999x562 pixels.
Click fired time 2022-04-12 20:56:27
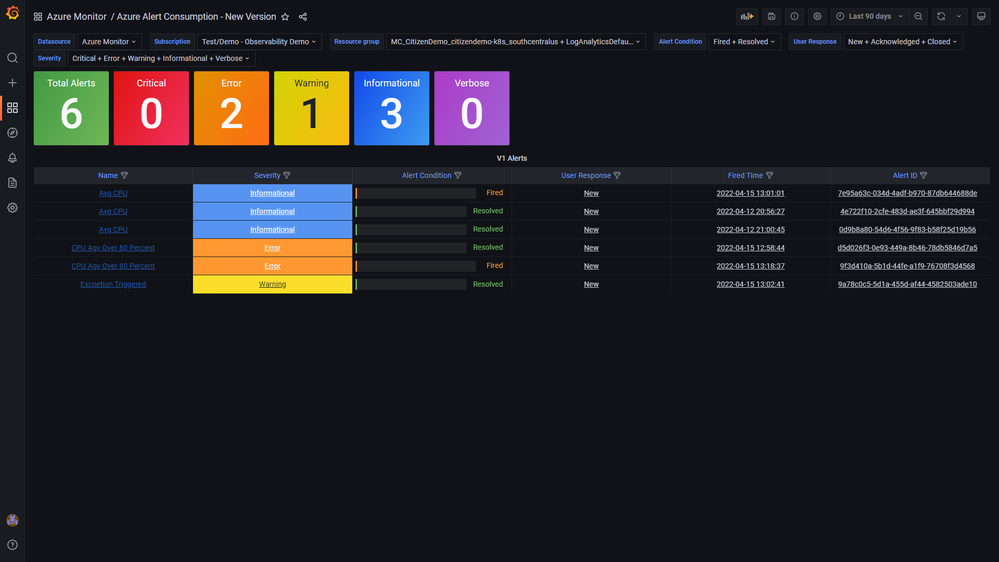pos(750,212)
